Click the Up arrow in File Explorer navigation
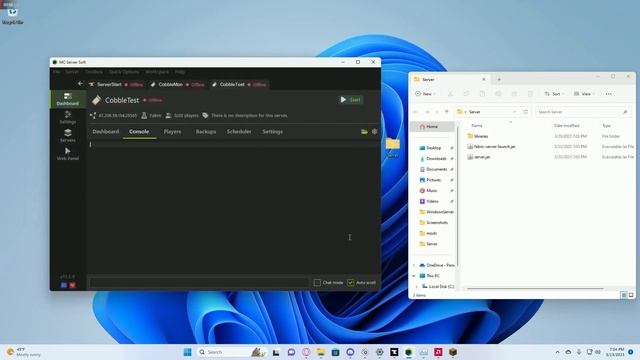This screenshot has height=360, width=640. [447, 112]
